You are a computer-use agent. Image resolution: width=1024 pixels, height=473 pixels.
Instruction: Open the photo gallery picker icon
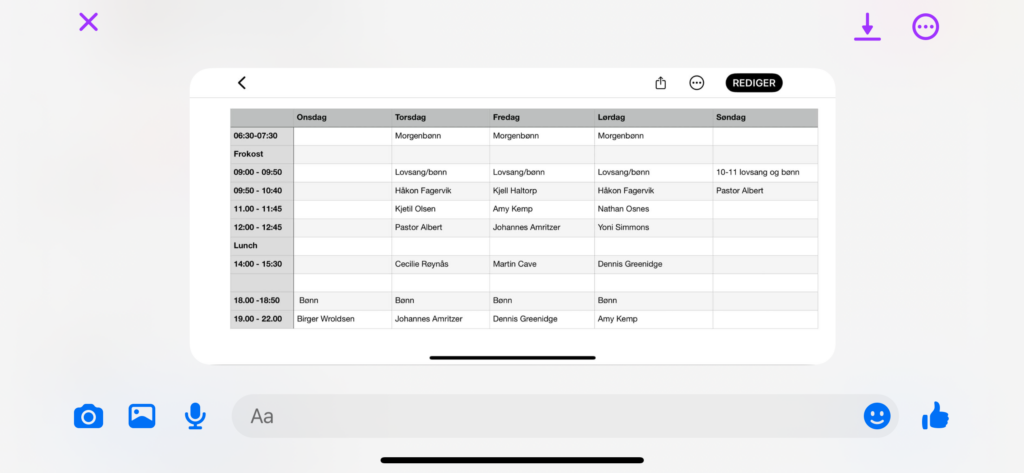tap(142, 416)
